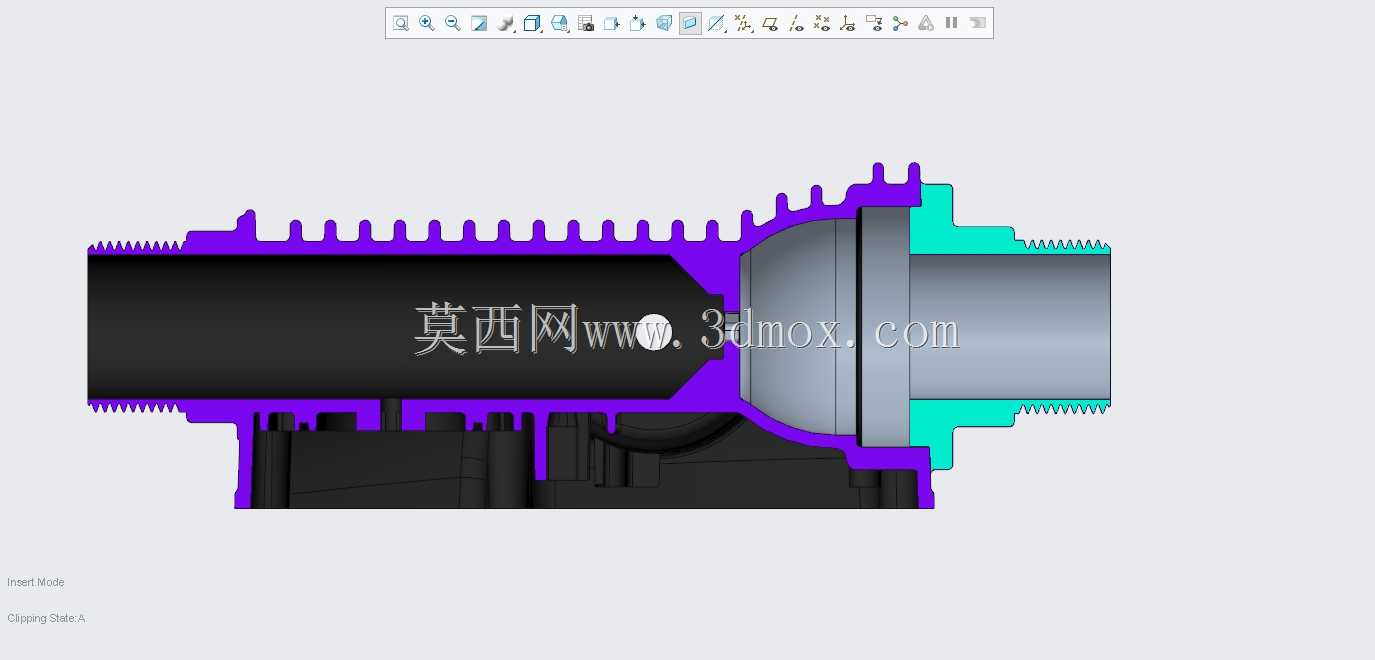The height and width of the screenshot is (660, 1375).
Task: Toggle the Perspective View icon
Action: (664, 23)
